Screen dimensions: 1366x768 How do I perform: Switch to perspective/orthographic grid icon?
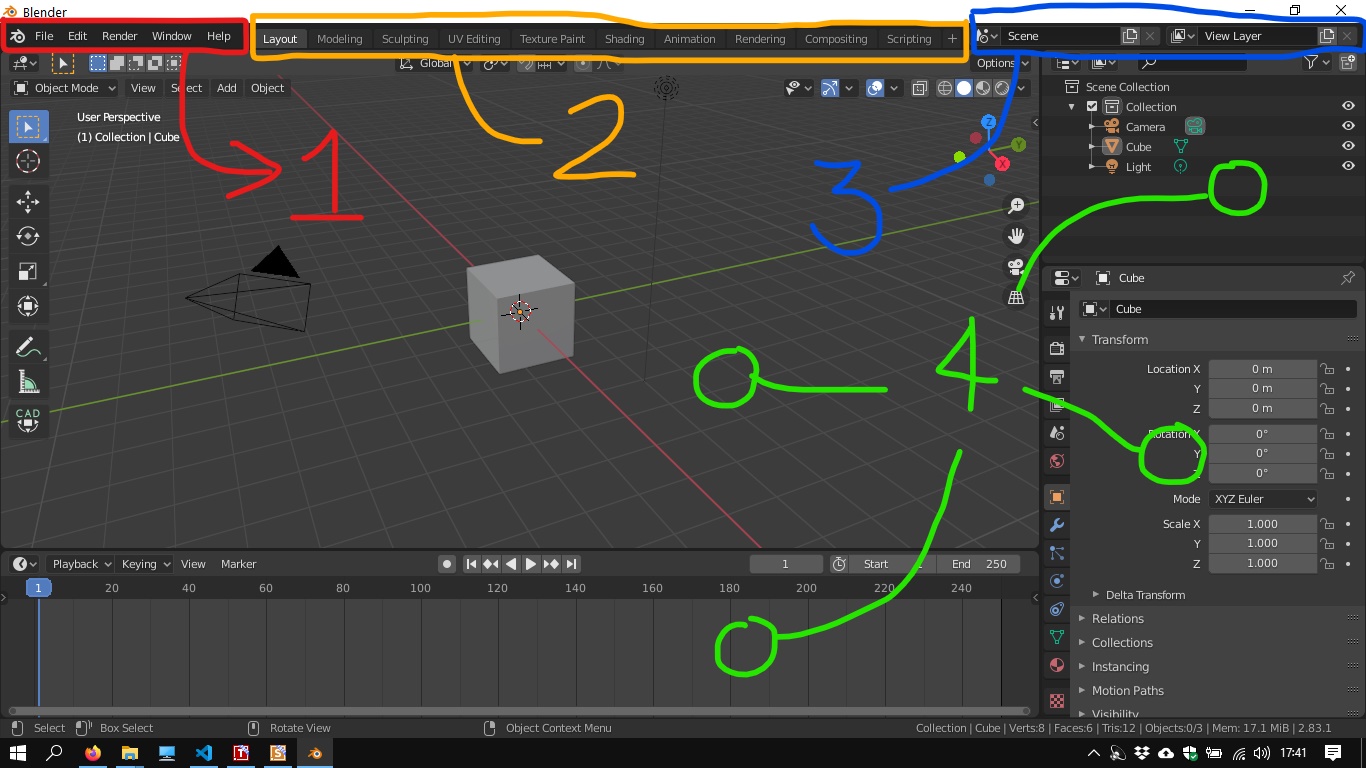1016,297
